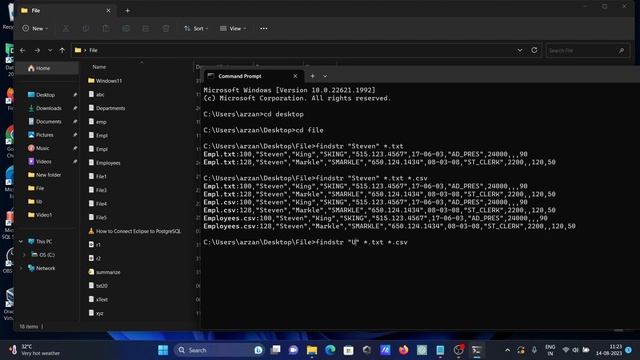Click the Paste icon in Explorer toolbar

tap(106, 29)
